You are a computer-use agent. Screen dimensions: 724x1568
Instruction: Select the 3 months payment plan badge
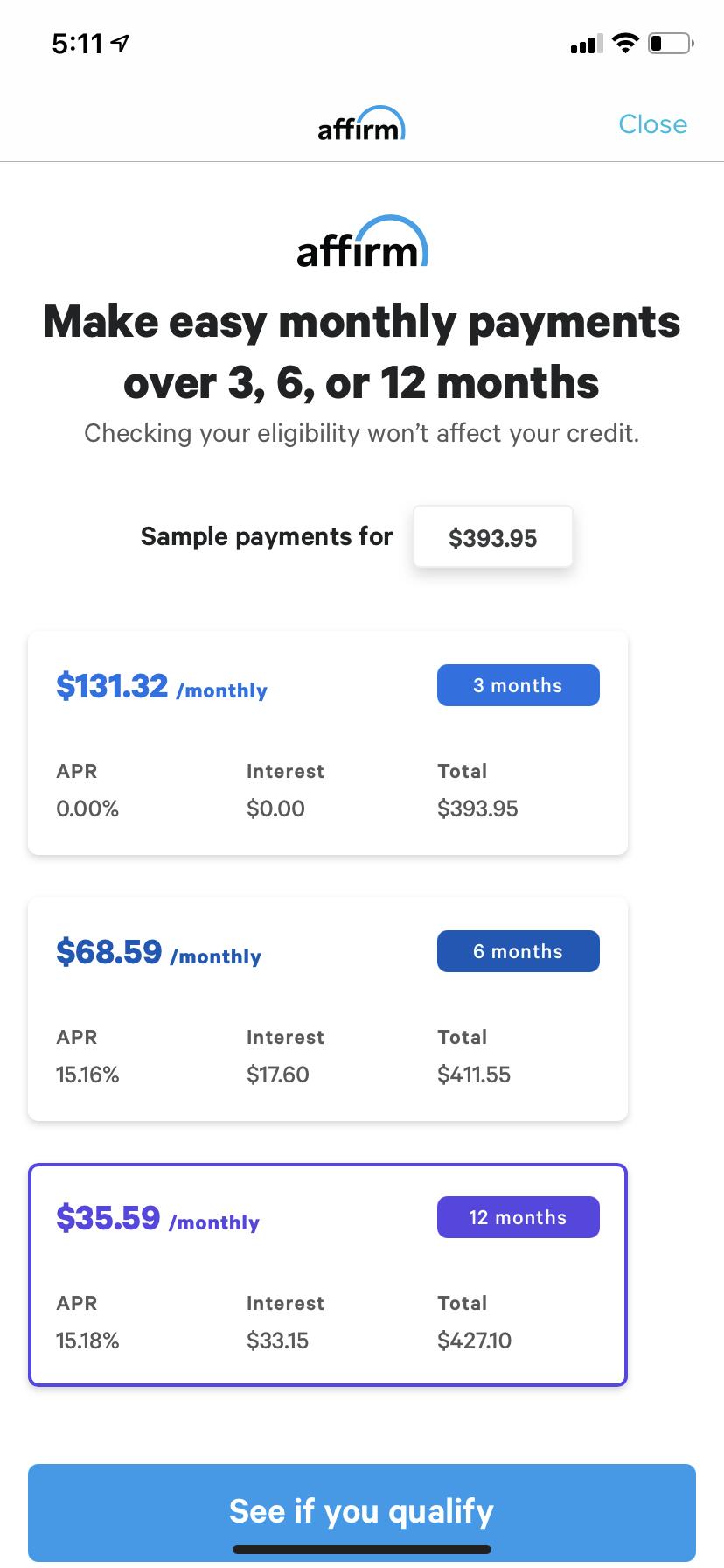click(x=518, y=685)
